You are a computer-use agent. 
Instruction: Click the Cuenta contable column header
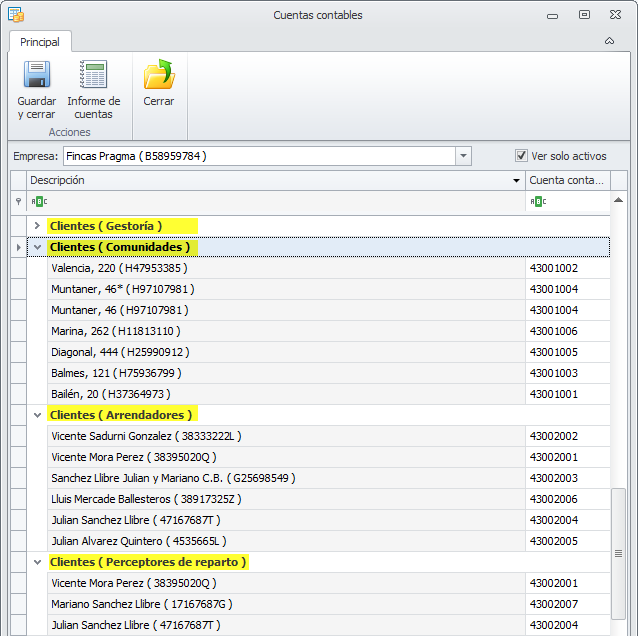tap(567, 180)
